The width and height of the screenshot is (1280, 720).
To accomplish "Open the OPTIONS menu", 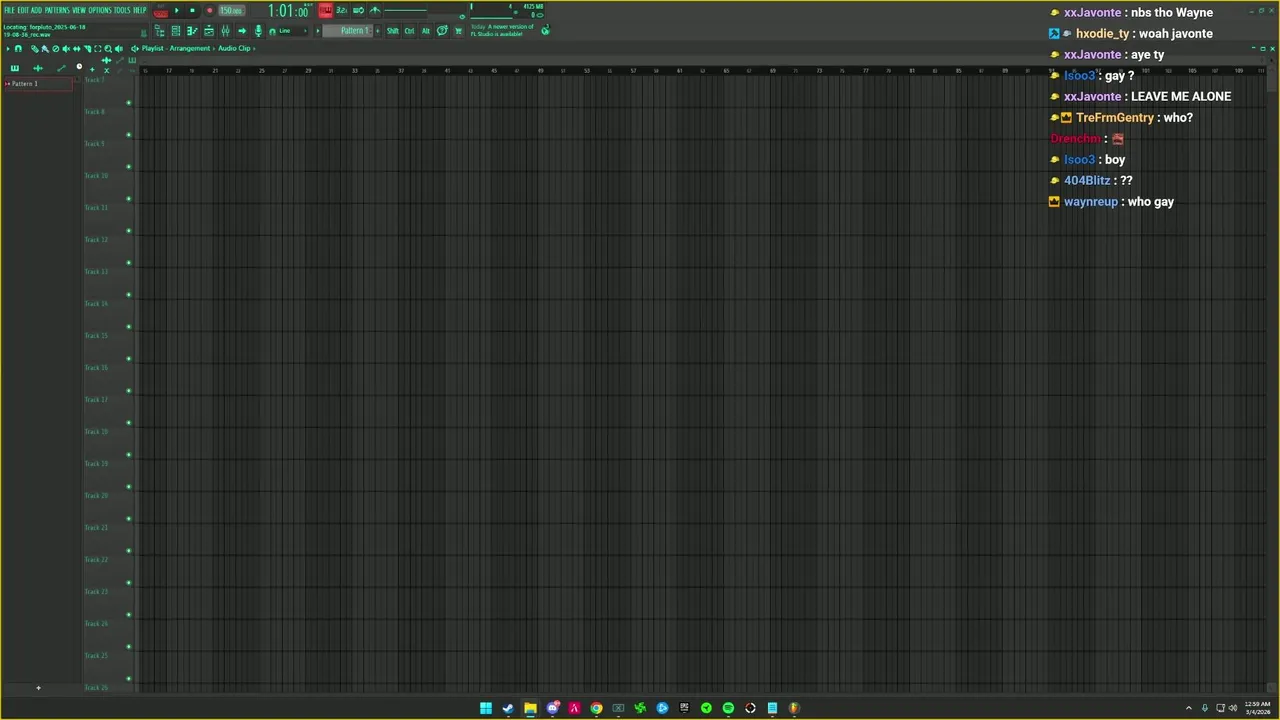I will tap(100, 10).
